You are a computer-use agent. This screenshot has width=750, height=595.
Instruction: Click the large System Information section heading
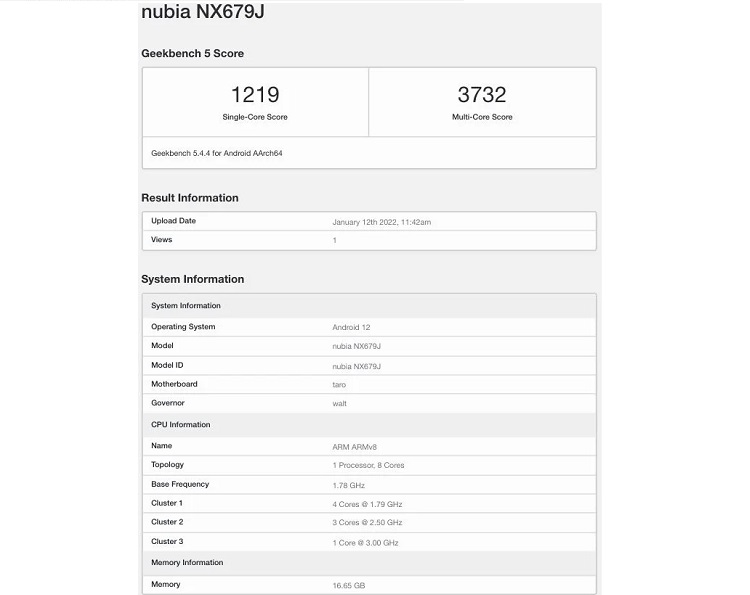tap(193, 279)
